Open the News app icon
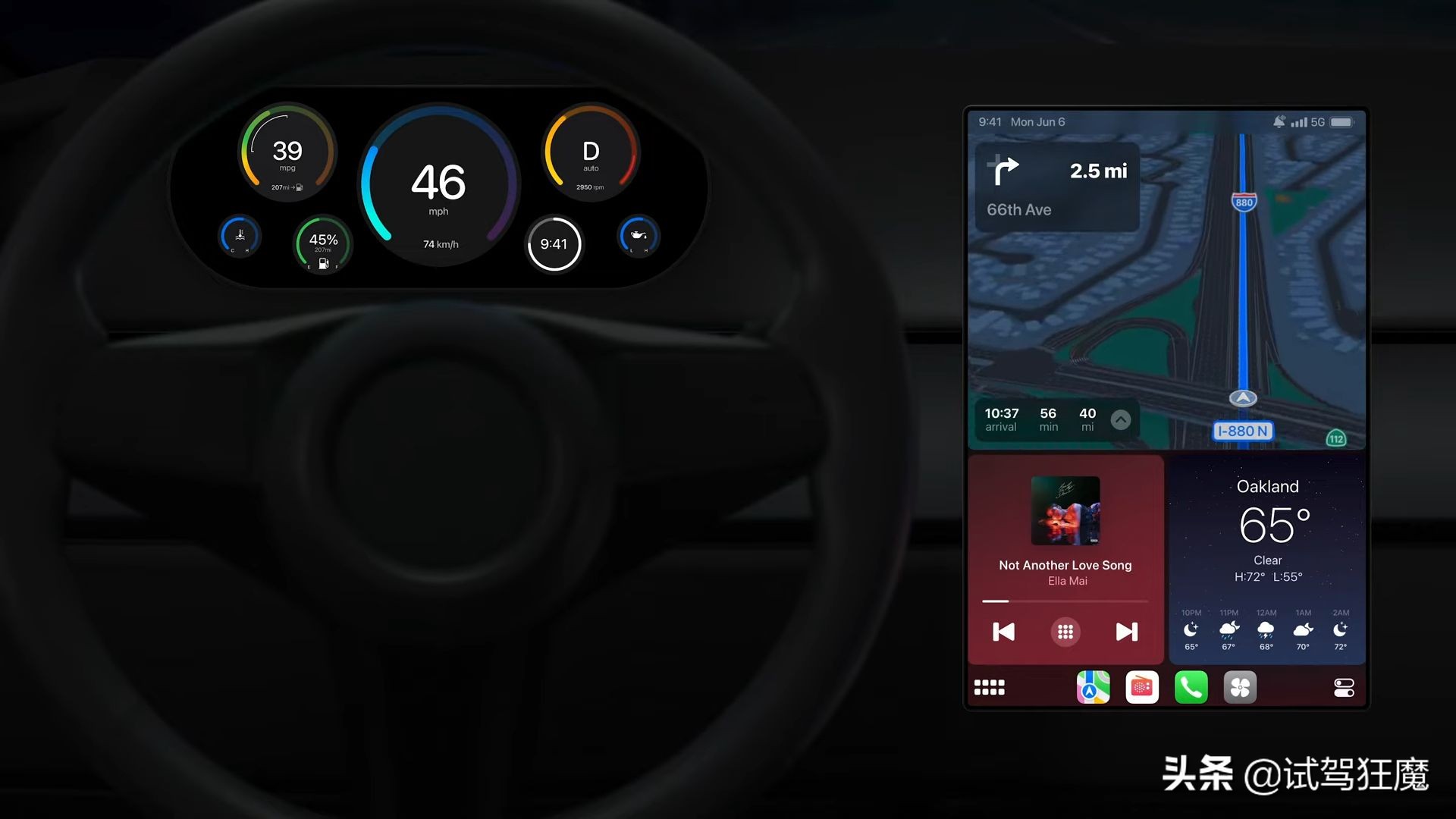 [1141, 688]
